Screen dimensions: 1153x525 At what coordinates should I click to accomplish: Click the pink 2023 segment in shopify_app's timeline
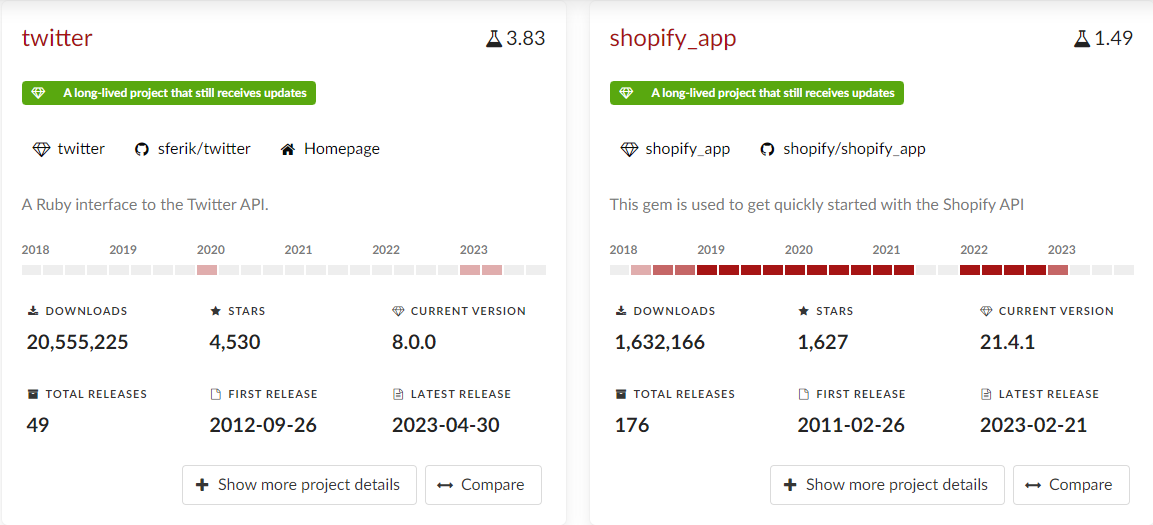click(x=1058, y=270)
